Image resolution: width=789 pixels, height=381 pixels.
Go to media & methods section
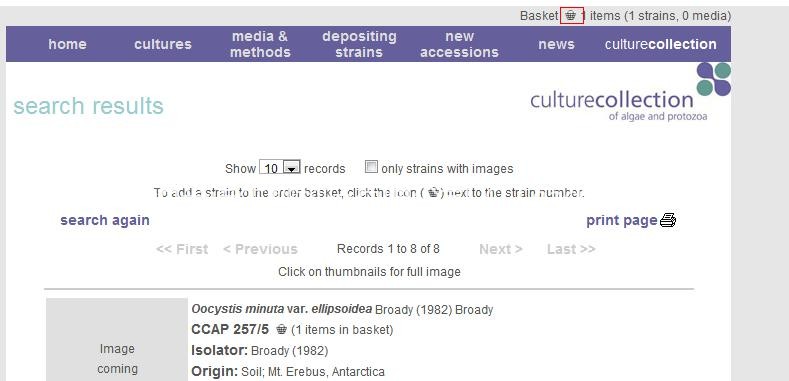(x=260, y=44)
